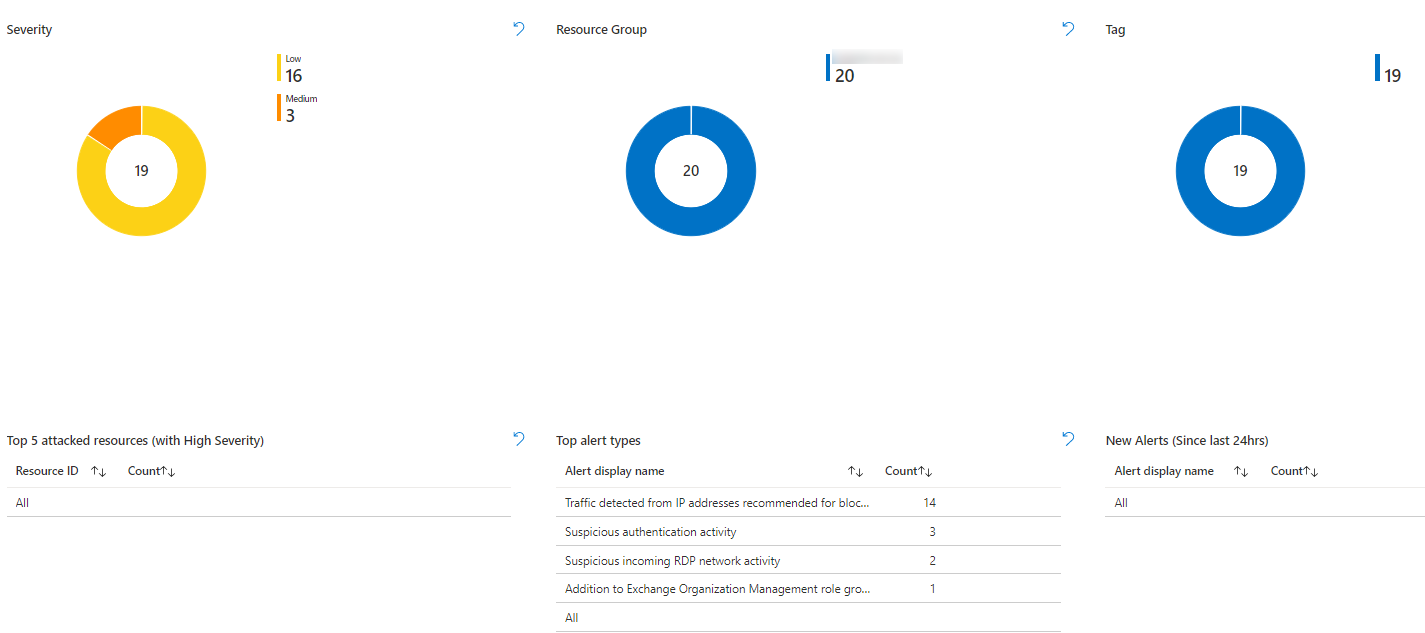The height and width of the screenshot is (633, 1425).
Task: Sort attacked resources by Resource ID
Action: coord(98,471)
